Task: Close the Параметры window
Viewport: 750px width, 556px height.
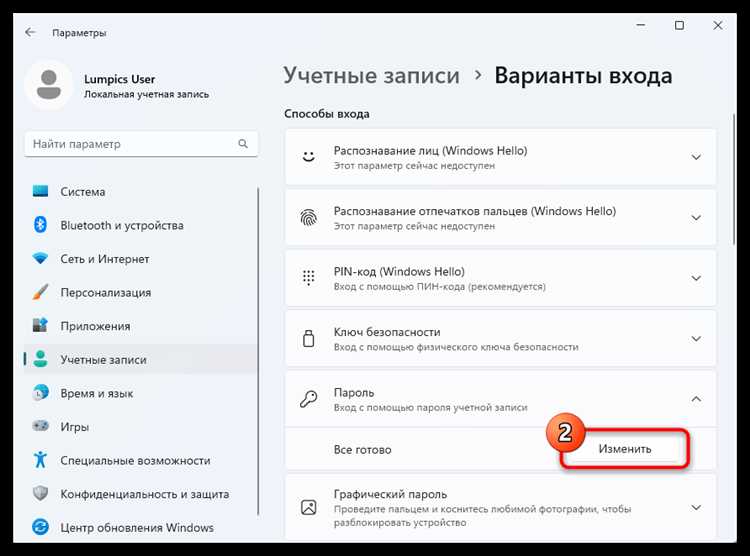Action: tap(717, 25)
